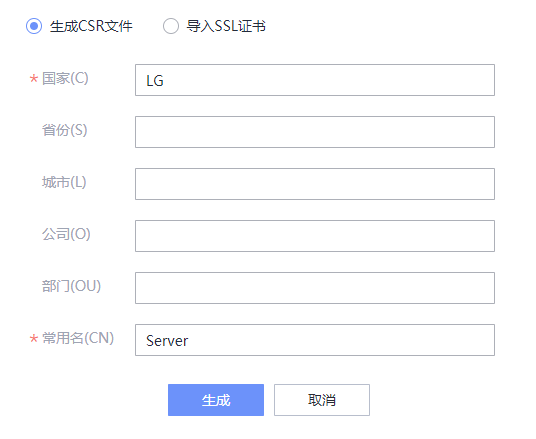
Task: Click the 导入SSL证书 option label text
Action: [226, 26]
